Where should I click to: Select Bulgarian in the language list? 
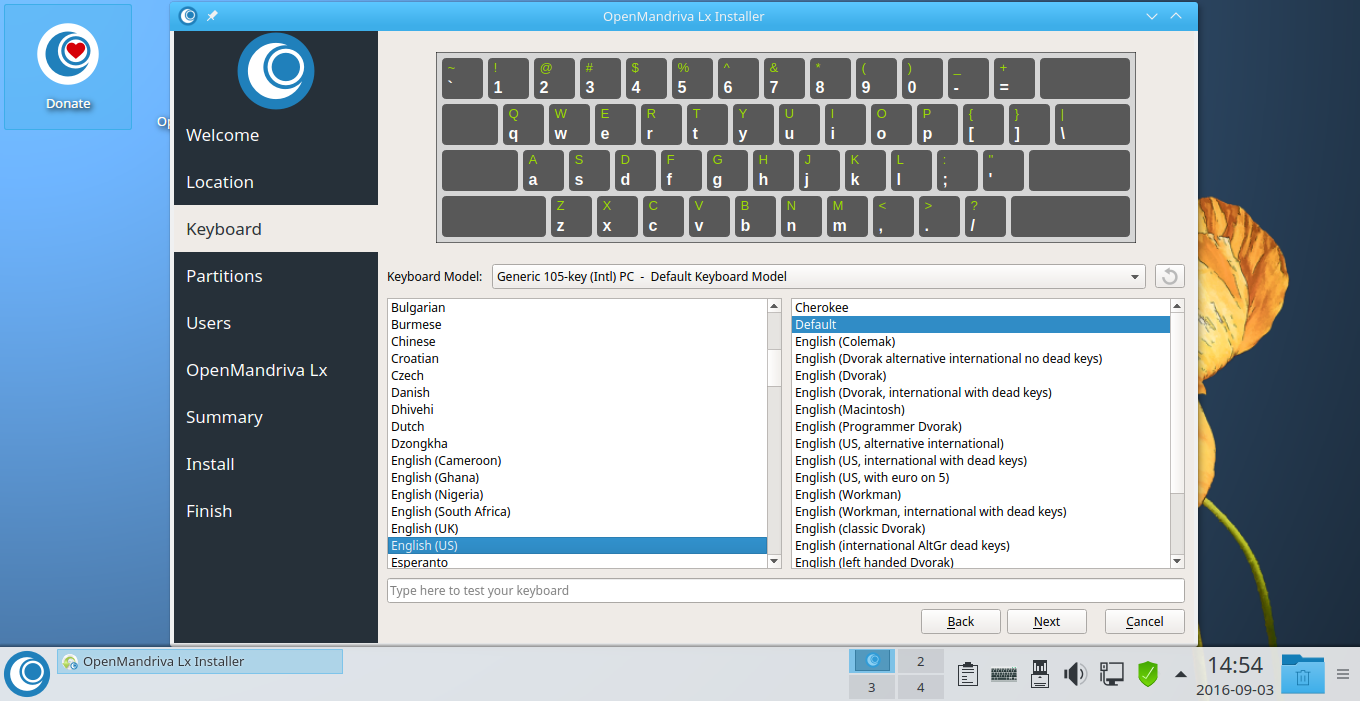577,307
